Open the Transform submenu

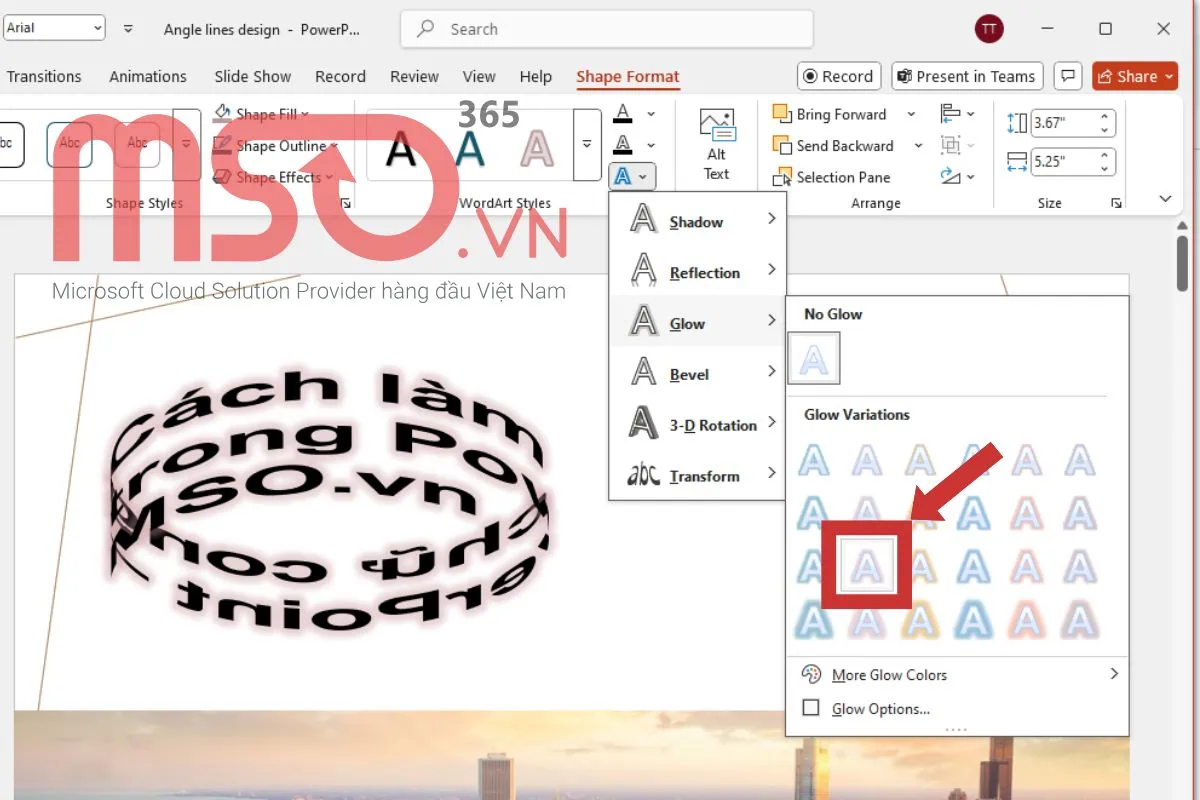tap(697, 476)
